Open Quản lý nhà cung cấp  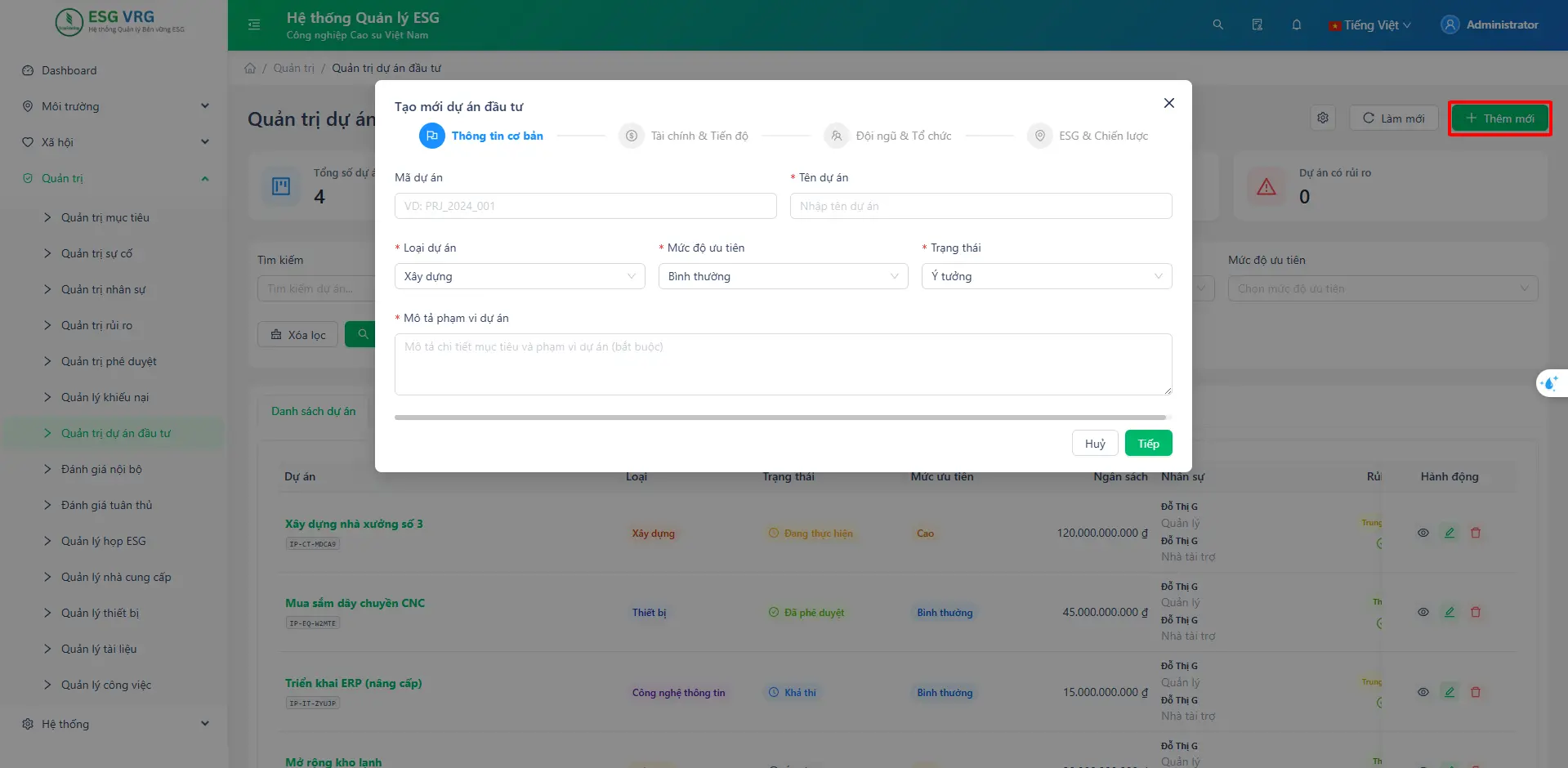pyautogui.click(x=115, y=577)
